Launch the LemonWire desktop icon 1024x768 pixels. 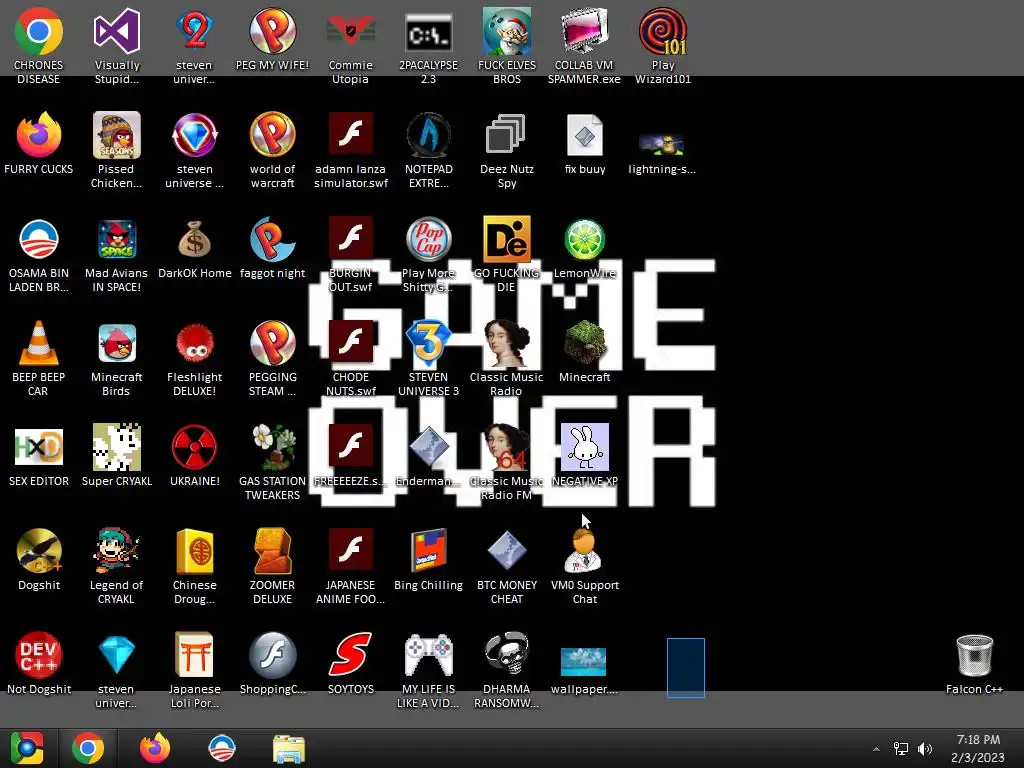(584, 239)
